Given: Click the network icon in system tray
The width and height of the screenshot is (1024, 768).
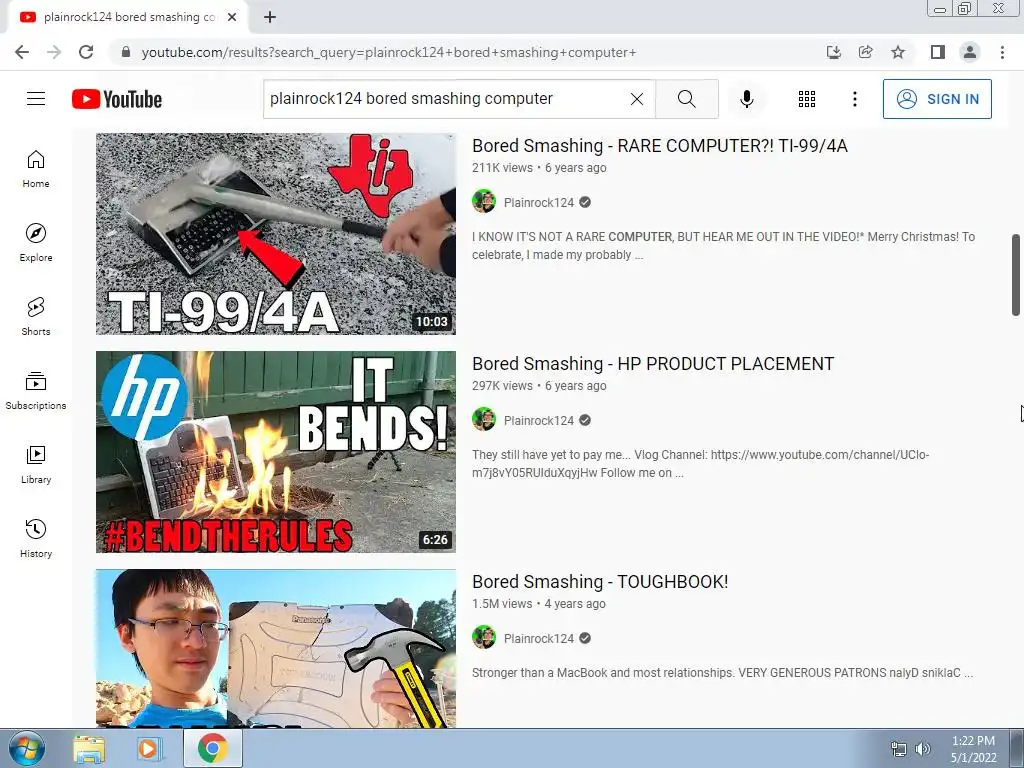Looking at the screenshot, I should 899,749.
